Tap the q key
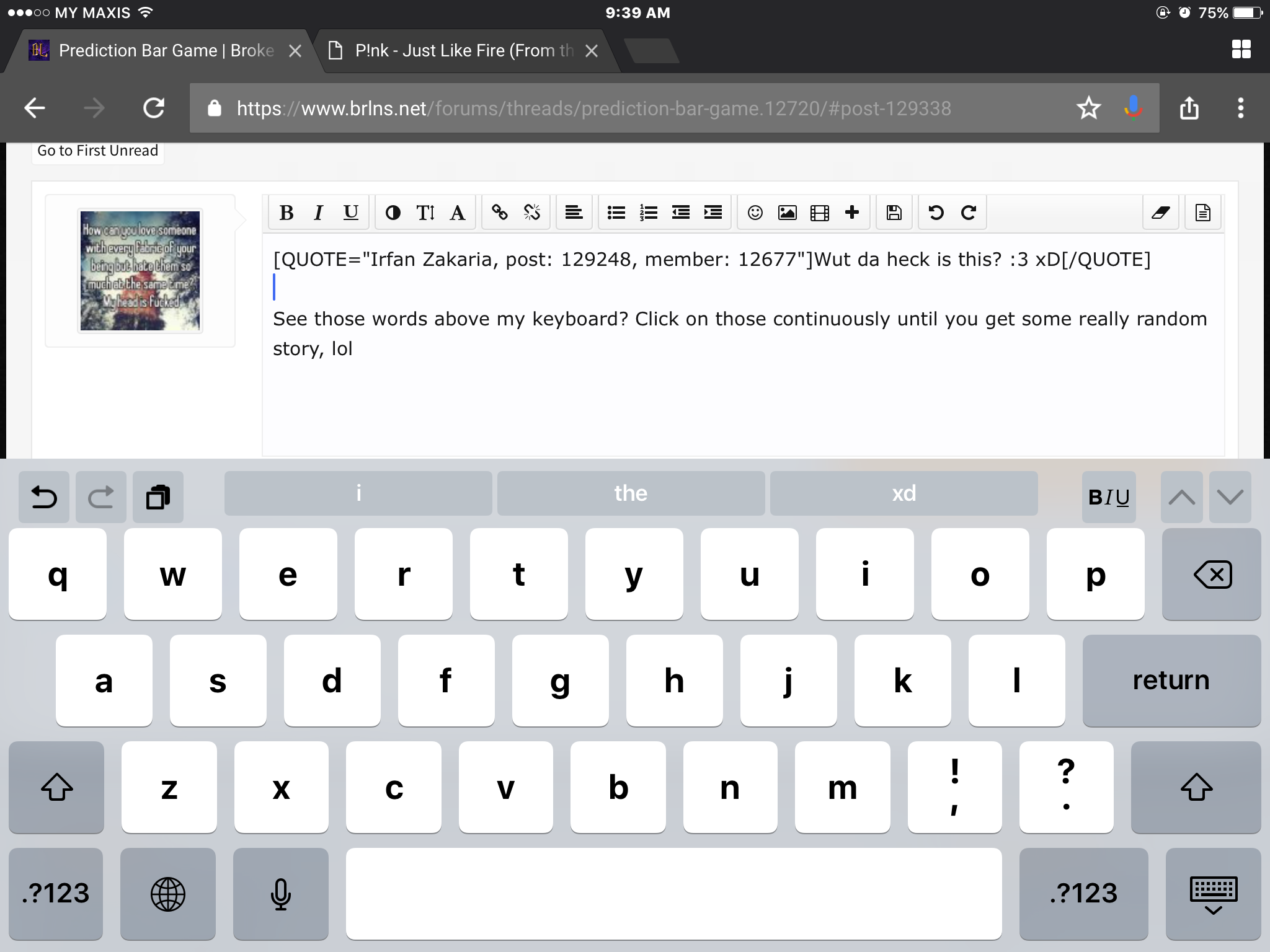Viewport: 1270px width, 952px height. tap(58, 575)
